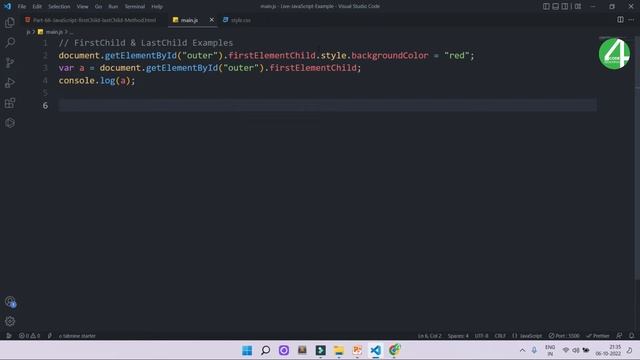The height and width of the screenshot is (360, 640).
Task: Open the Edit menu
Action: click(37, 7)
